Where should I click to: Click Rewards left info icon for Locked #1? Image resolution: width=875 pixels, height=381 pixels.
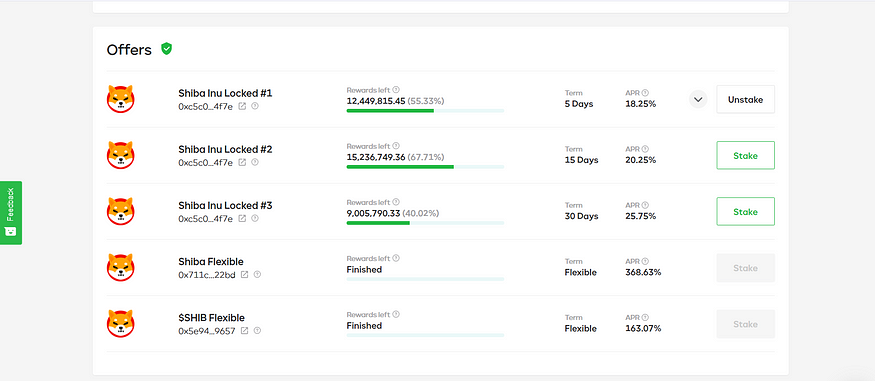click(x=396, y=90)
